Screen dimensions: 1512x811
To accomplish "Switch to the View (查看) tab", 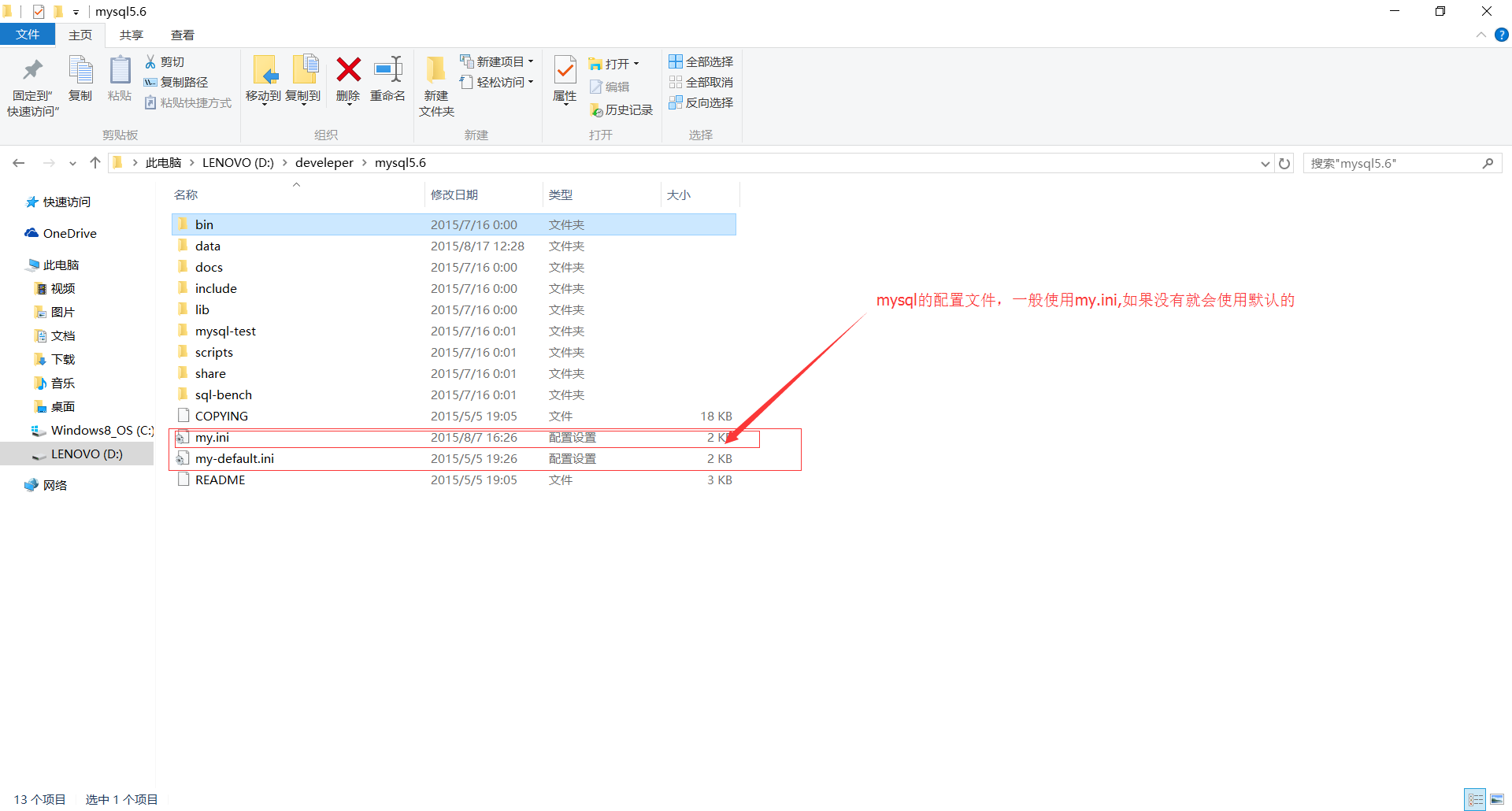I will coord(183,35).
